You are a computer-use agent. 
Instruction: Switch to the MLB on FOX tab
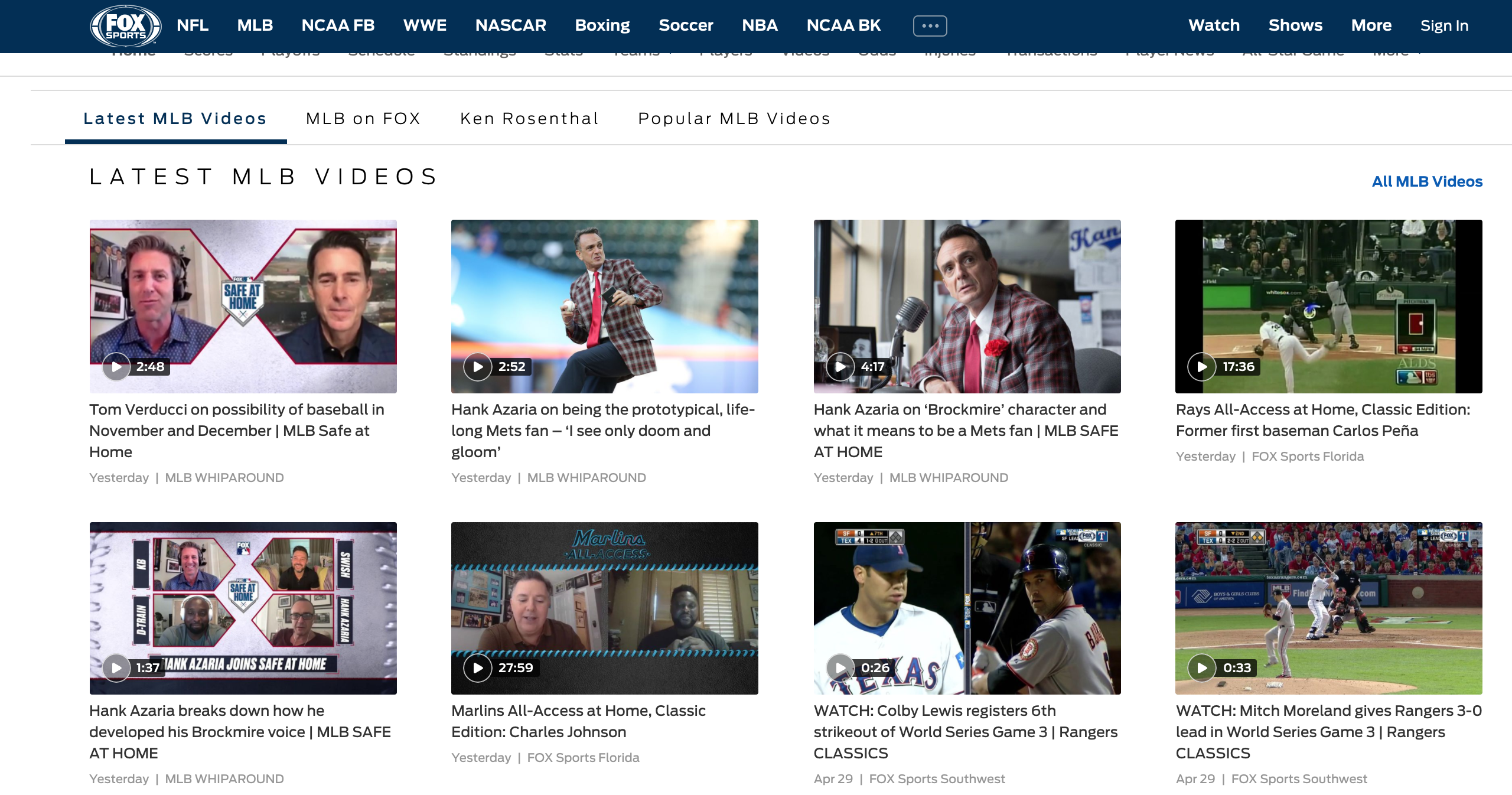[x=363, y=119]
